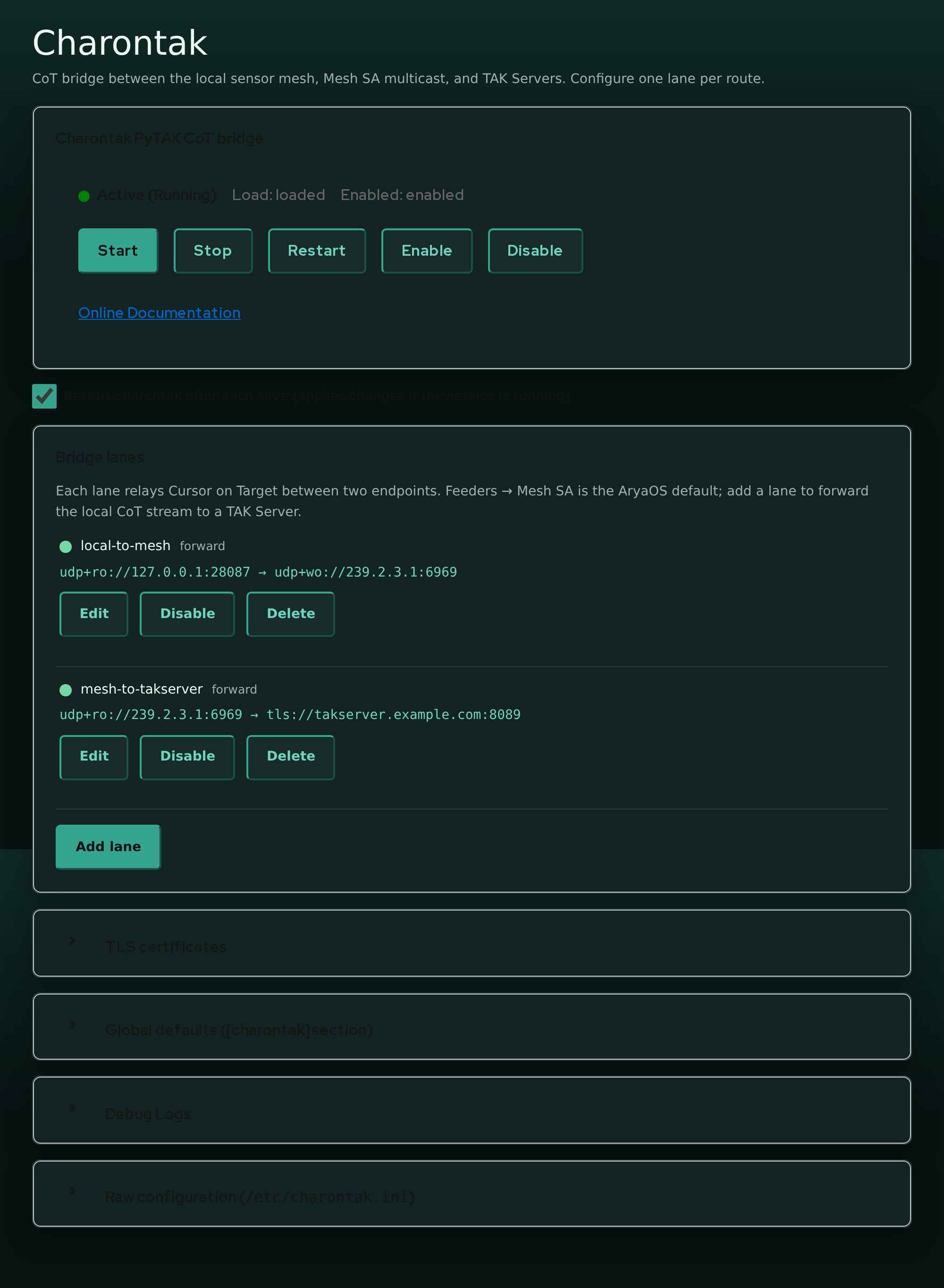
Task: Toggle restart charontak after each save checkbox
Action: point(44,396)
